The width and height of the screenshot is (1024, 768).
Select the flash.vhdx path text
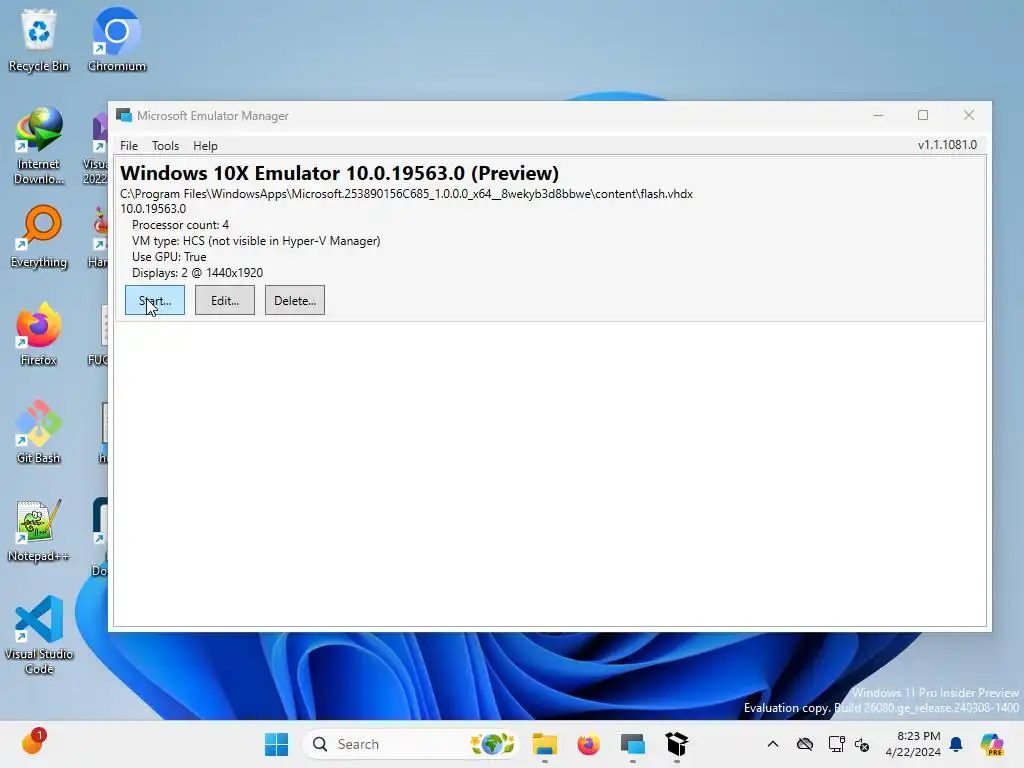click(x=406, y=194)
